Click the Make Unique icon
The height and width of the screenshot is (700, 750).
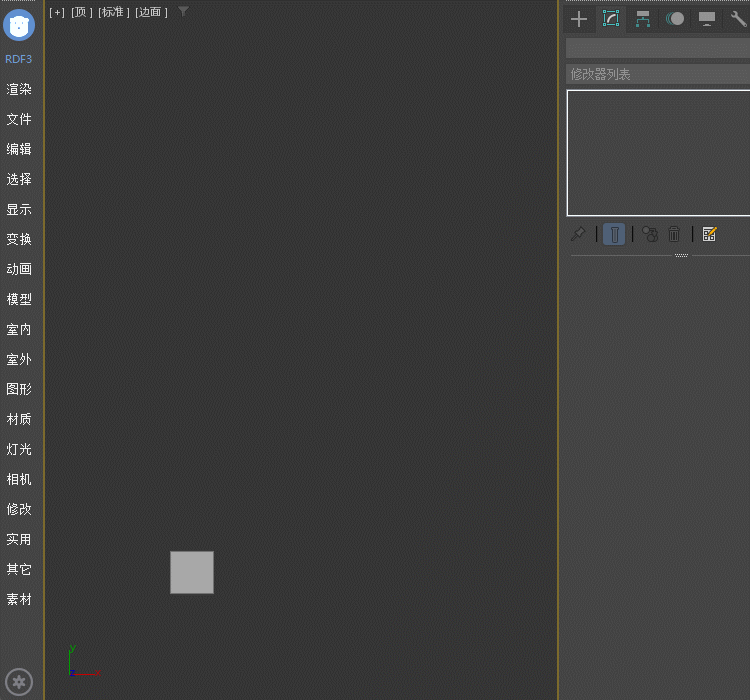pyautogui.click(x=650, y=234)
